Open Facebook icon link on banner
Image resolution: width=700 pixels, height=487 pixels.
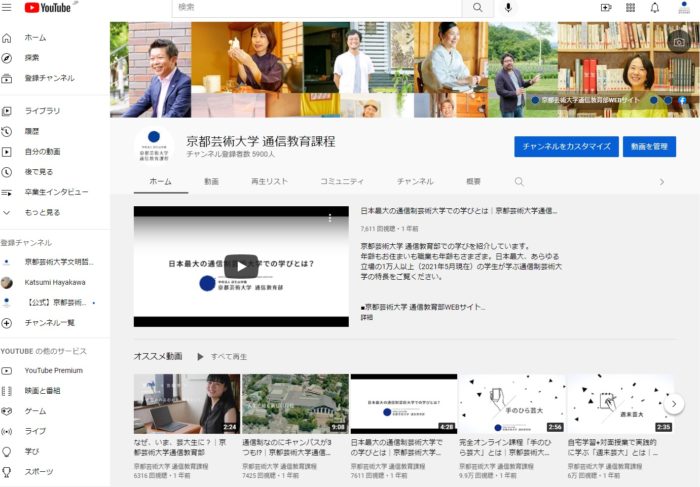coord(682,100)
